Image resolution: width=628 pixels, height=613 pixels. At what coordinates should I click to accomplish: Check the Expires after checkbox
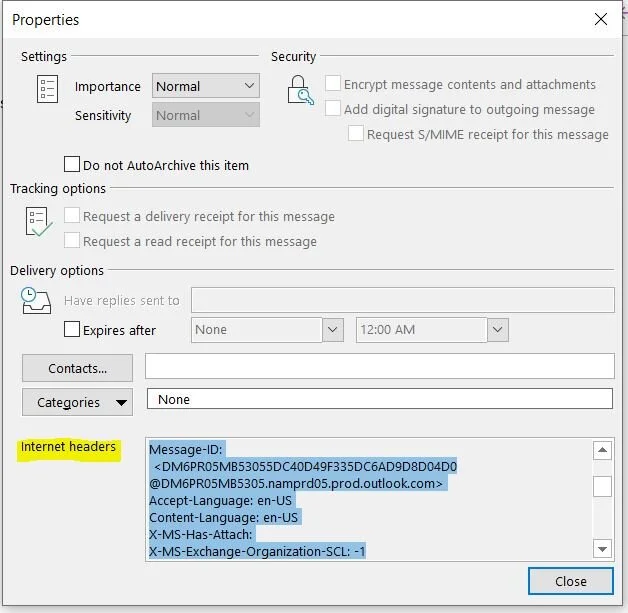click(72, 329)
